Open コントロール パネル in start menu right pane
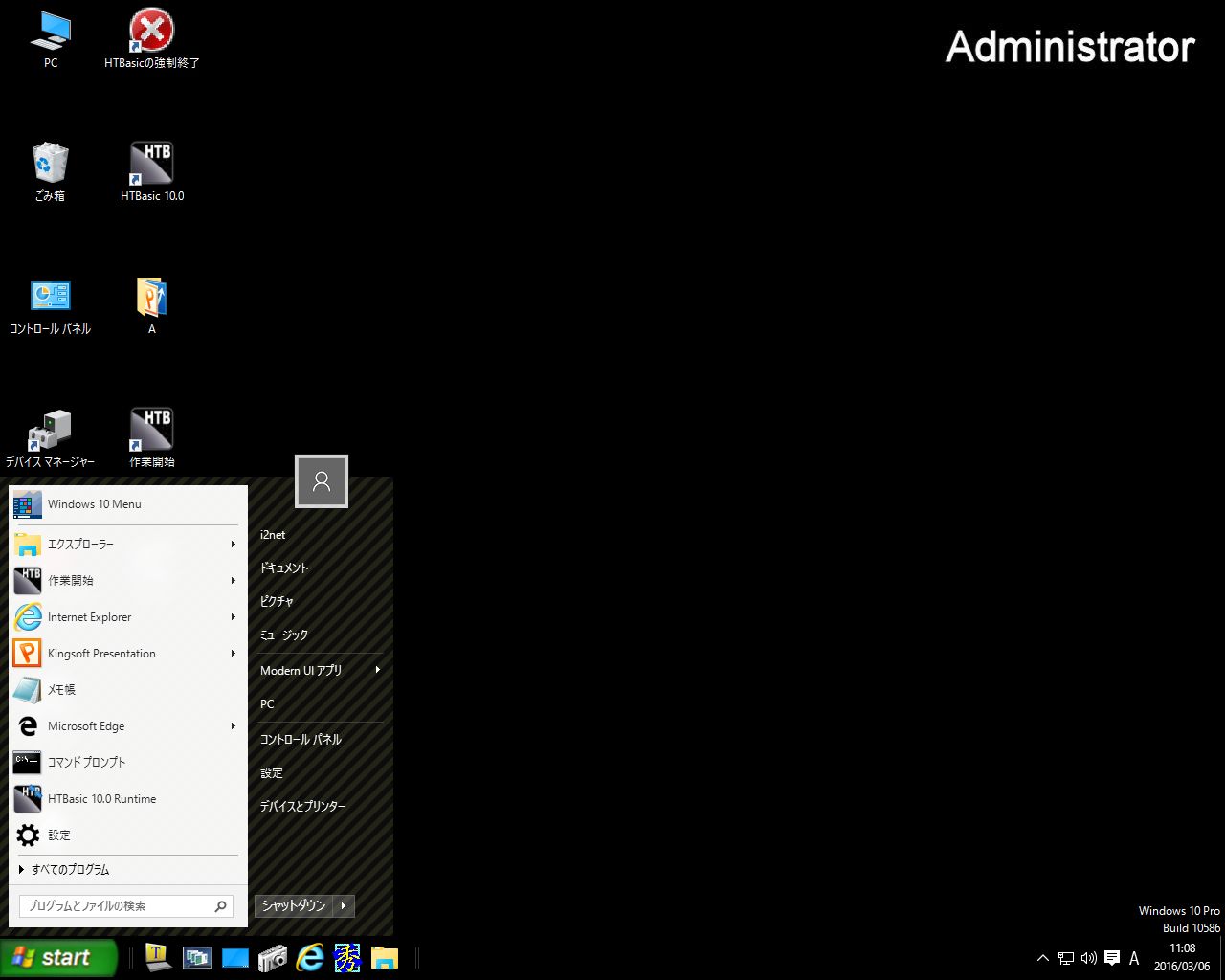 [x=320, y=739]
